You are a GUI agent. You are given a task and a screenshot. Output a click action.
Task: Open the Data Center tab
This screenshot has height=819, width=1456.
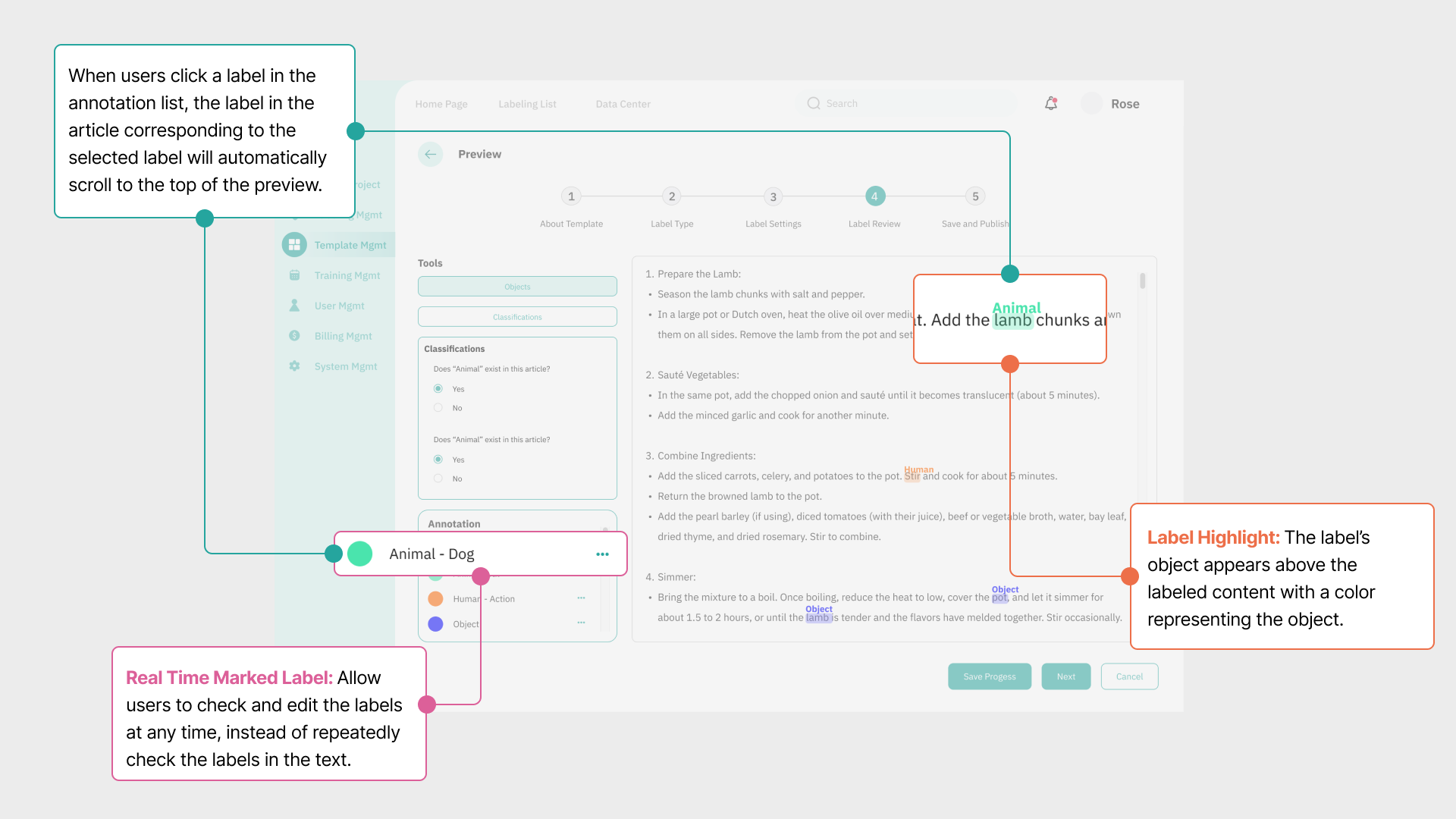coord(623,104)
